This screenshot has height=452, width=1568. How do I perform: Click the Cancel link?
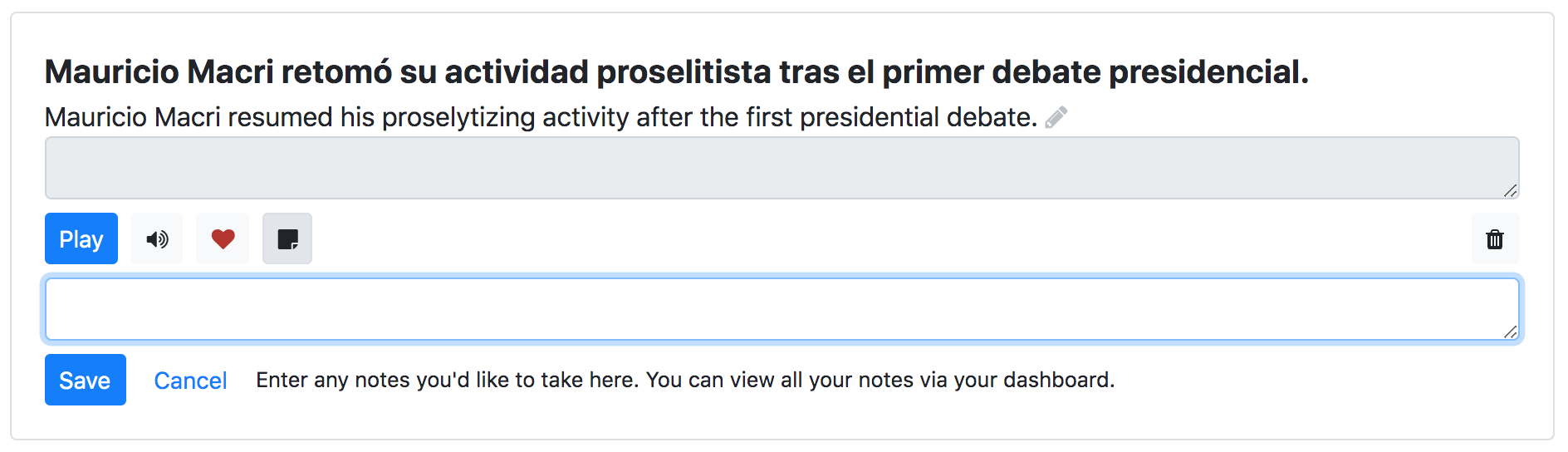click(x=190, y=381)
